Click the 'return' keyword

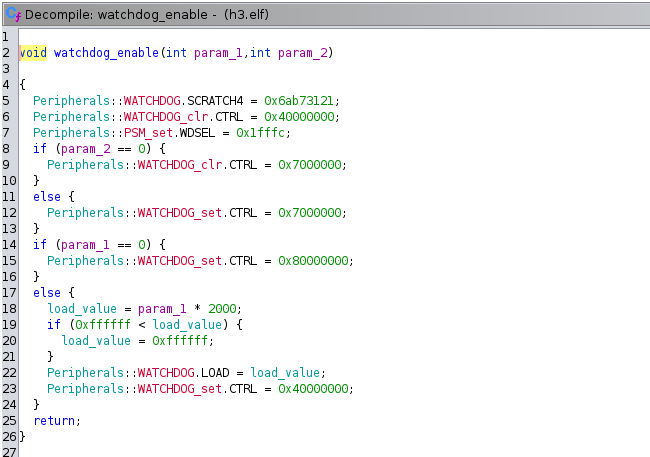point(54,421)
